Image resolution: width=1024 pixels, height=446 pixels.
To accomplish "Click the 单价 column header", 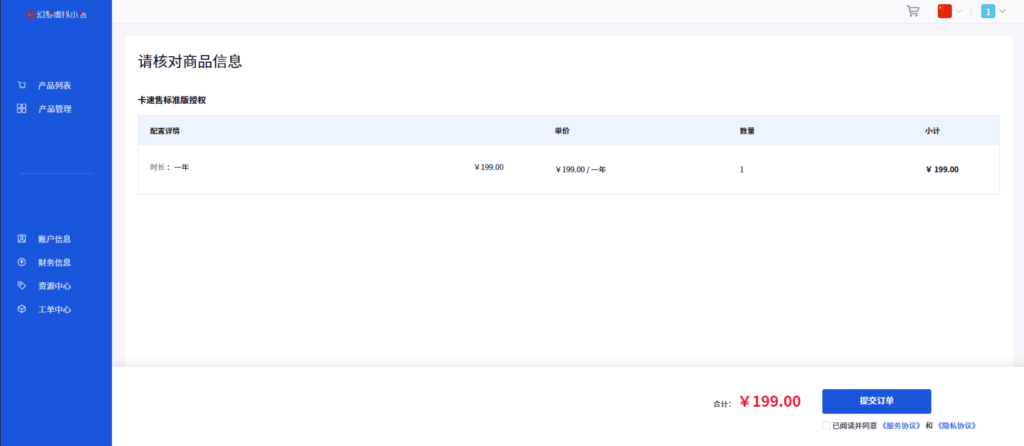I will pos(562,131).
